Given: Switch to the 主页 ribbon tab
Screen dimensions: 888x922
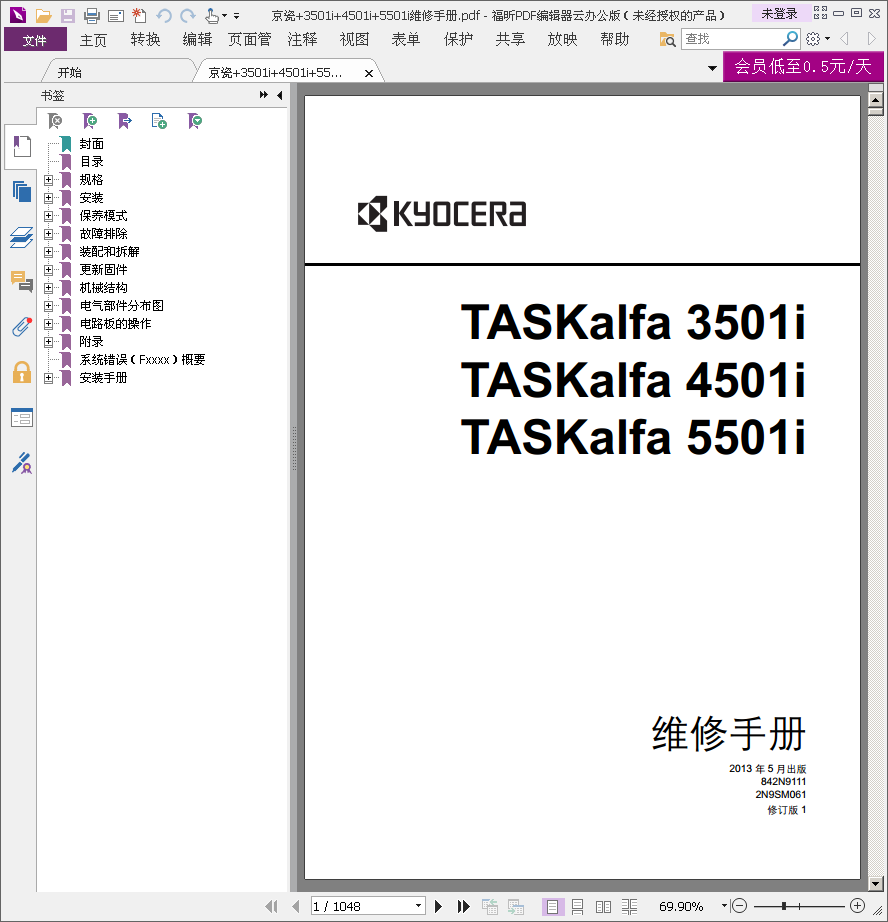Looking at the screenshot, I should [x=94, y=40].
